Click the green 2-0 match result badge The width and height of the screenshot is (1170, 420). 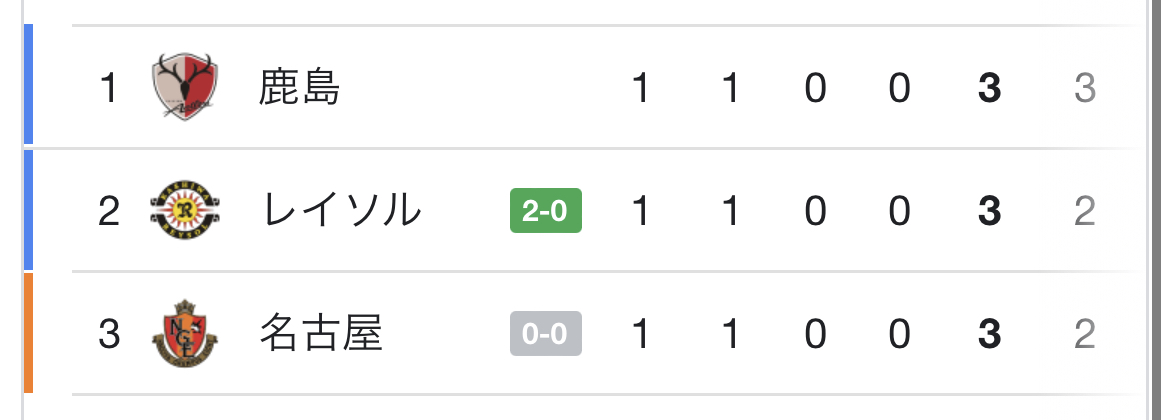point(545,210)
